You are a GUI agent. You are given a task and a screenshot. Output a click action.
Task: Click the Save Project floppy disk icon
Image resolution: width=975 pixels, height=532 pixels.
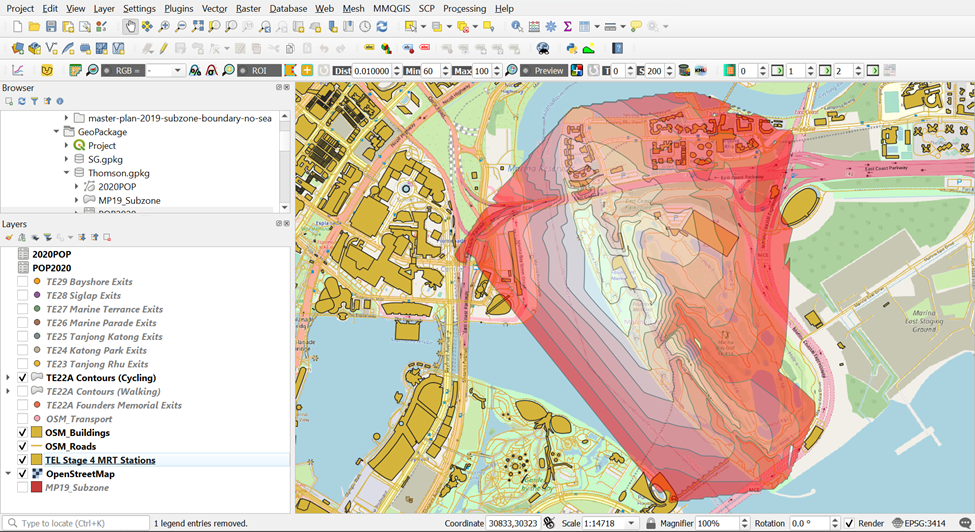point(52,27)
